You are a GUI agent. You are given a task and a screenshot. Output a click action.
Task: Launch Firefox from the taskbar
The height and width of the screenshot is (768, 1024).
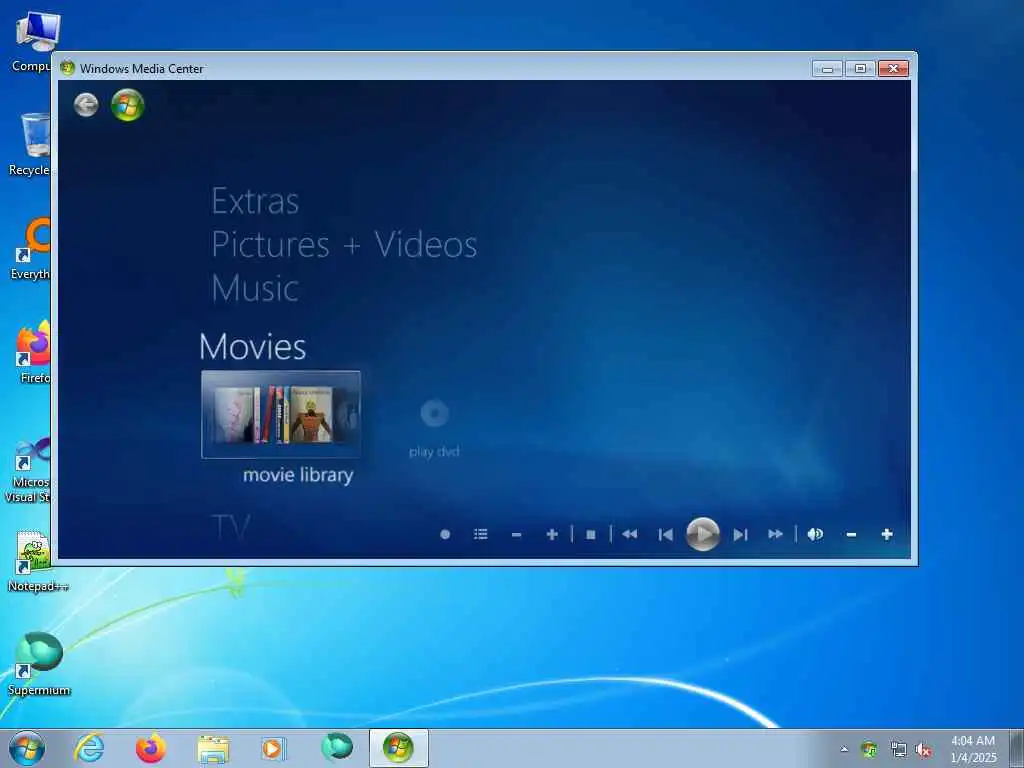click(x=150, y=748)
